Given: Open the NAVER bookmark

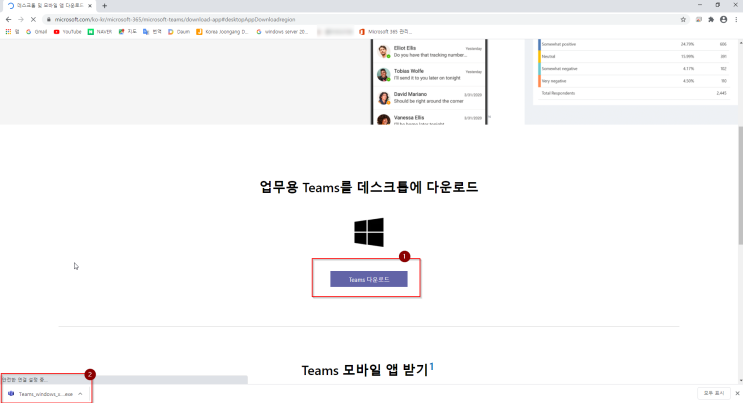Looking at the screenshot, I should pos(100,32).
